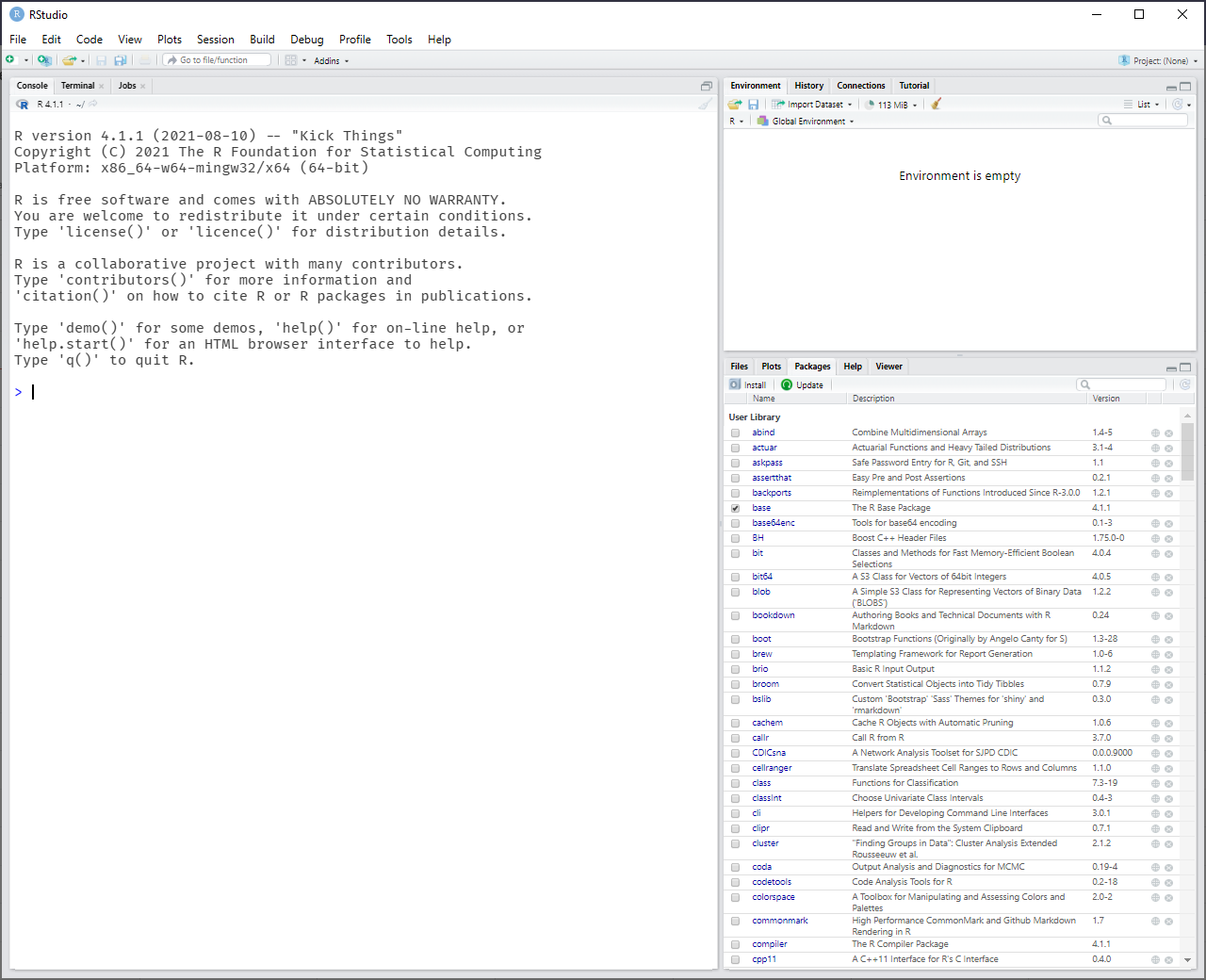
Task: Maximize the Console pane
Action: pos(707,86)
